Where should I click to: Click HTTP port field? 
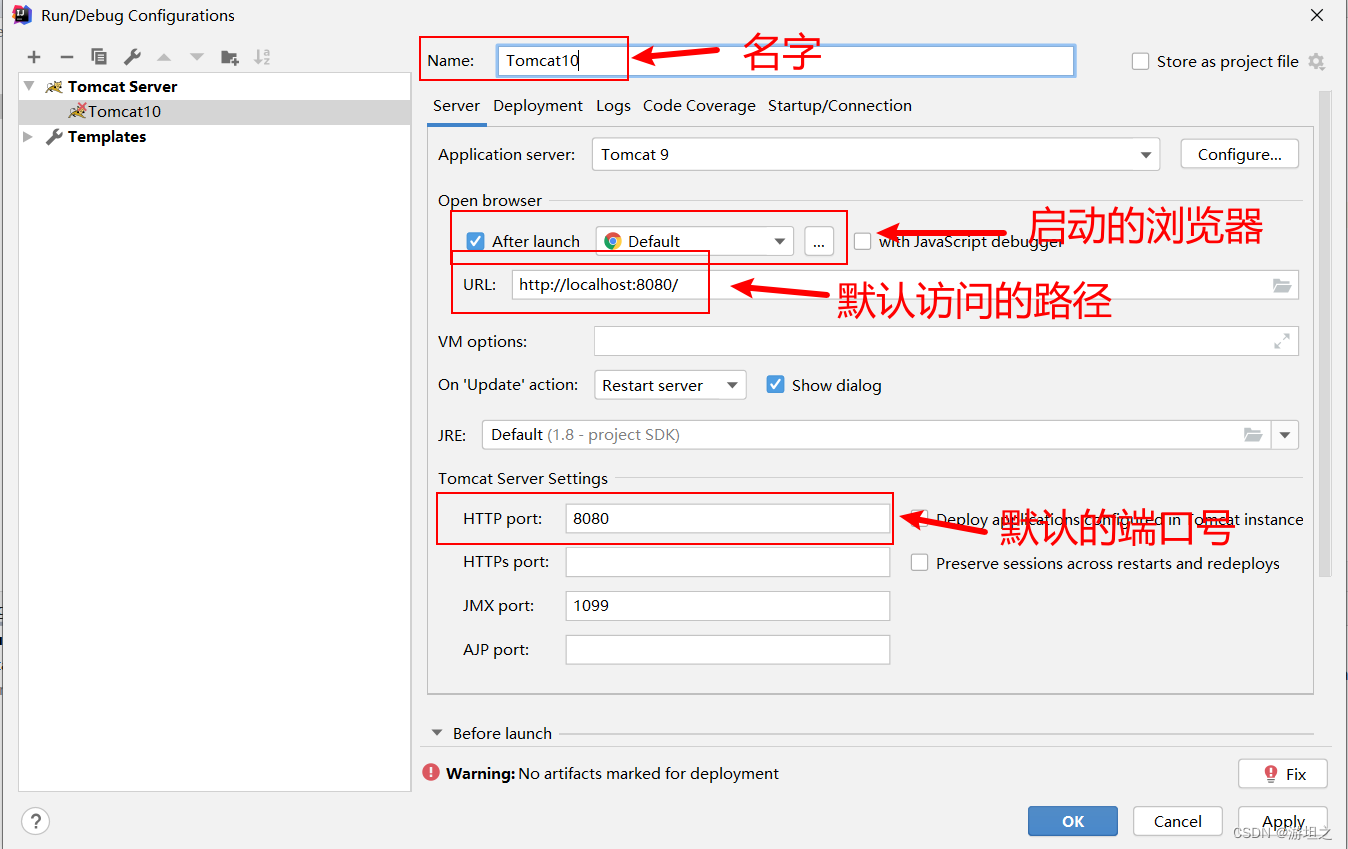[x=728, y=519]
